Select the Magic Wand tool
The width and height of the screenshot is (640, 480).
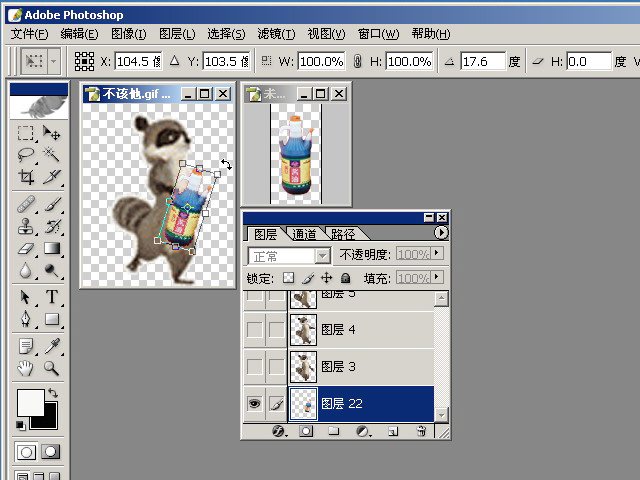(51, 155)
